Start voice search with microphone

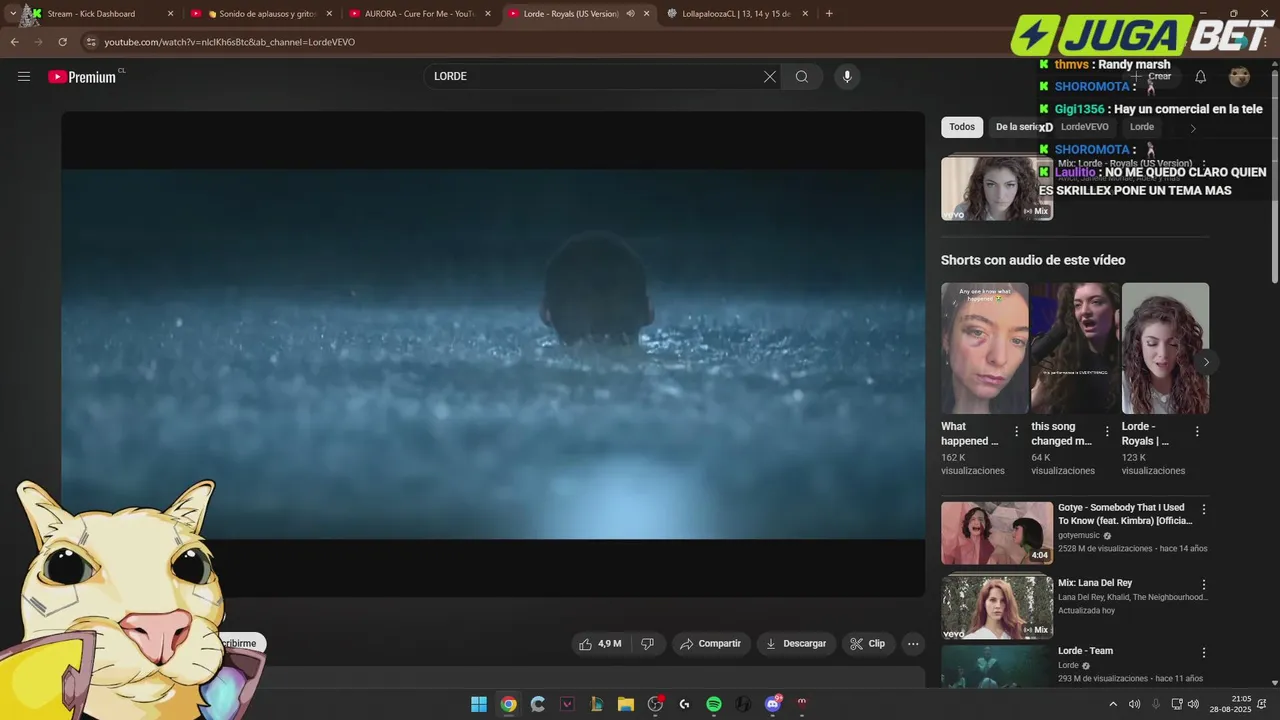(x=847, y=77)
